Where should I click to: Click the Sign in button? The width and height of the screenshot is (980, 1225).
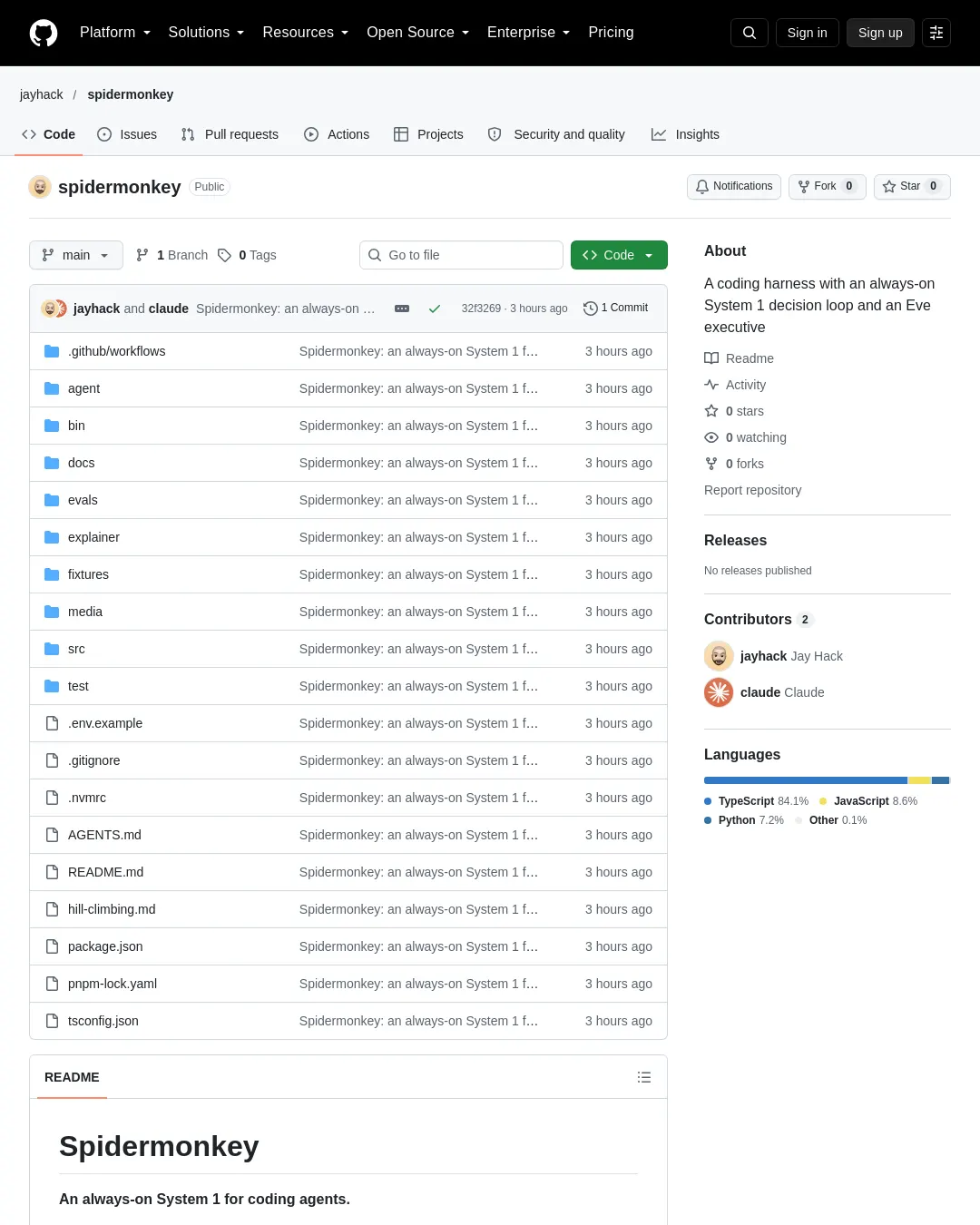click(x=808, y=33)
